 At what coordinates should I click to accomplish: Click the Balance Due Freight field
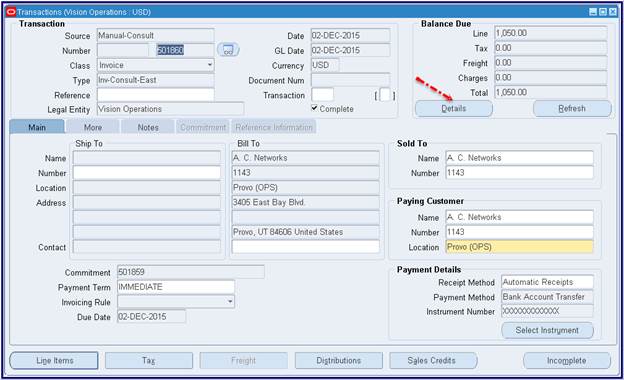click(551, 62)
